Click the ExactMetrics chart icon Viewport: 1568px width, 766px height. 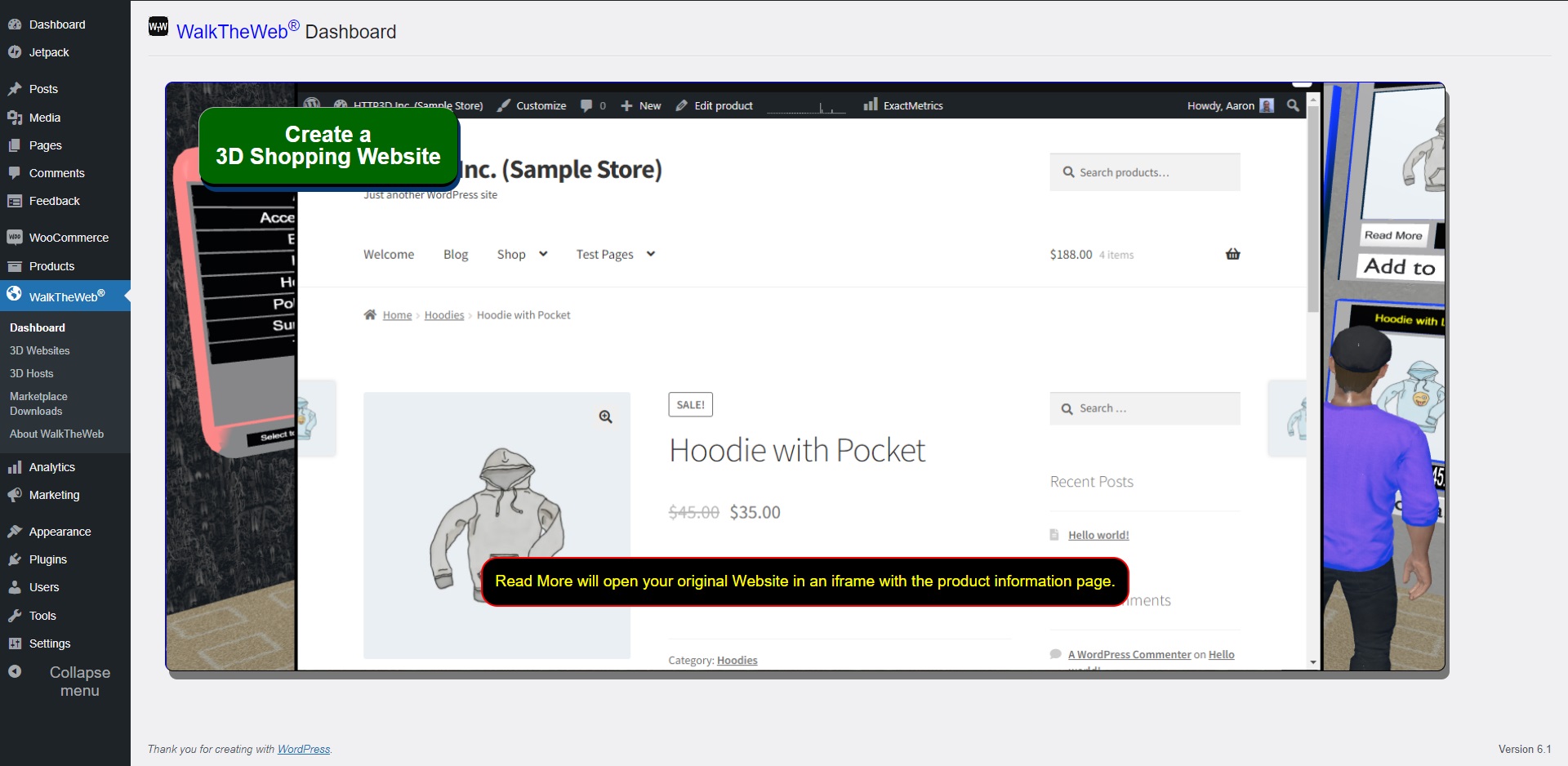coord(871,105)
